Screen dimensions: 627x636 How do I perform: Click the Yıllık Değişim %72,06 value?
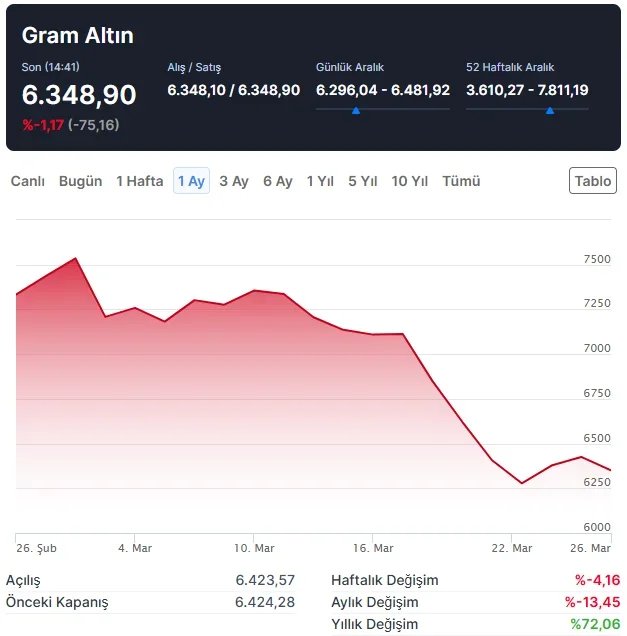595,624
